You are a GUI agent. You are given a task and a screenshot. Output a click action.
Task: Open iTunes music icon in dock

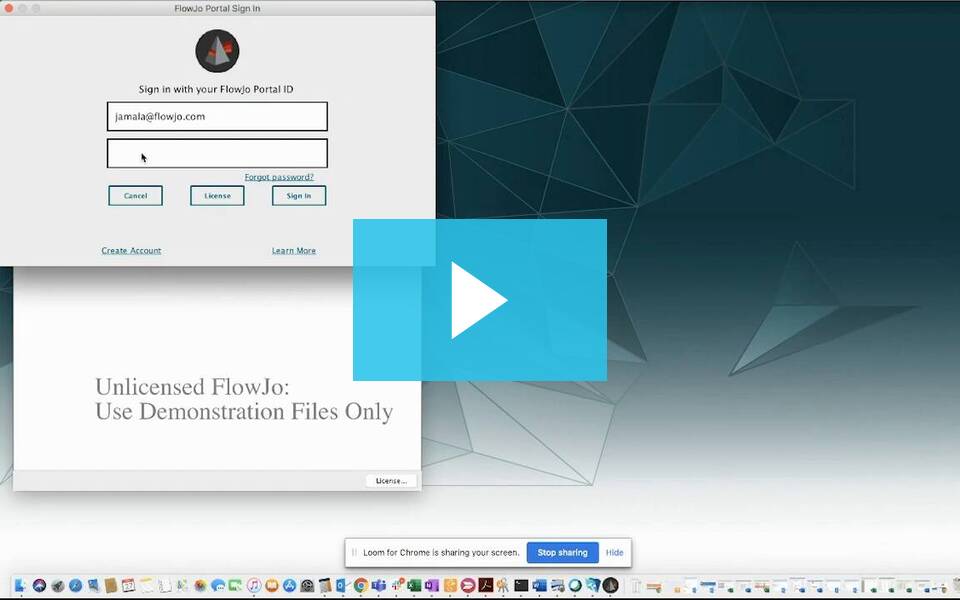254,585
